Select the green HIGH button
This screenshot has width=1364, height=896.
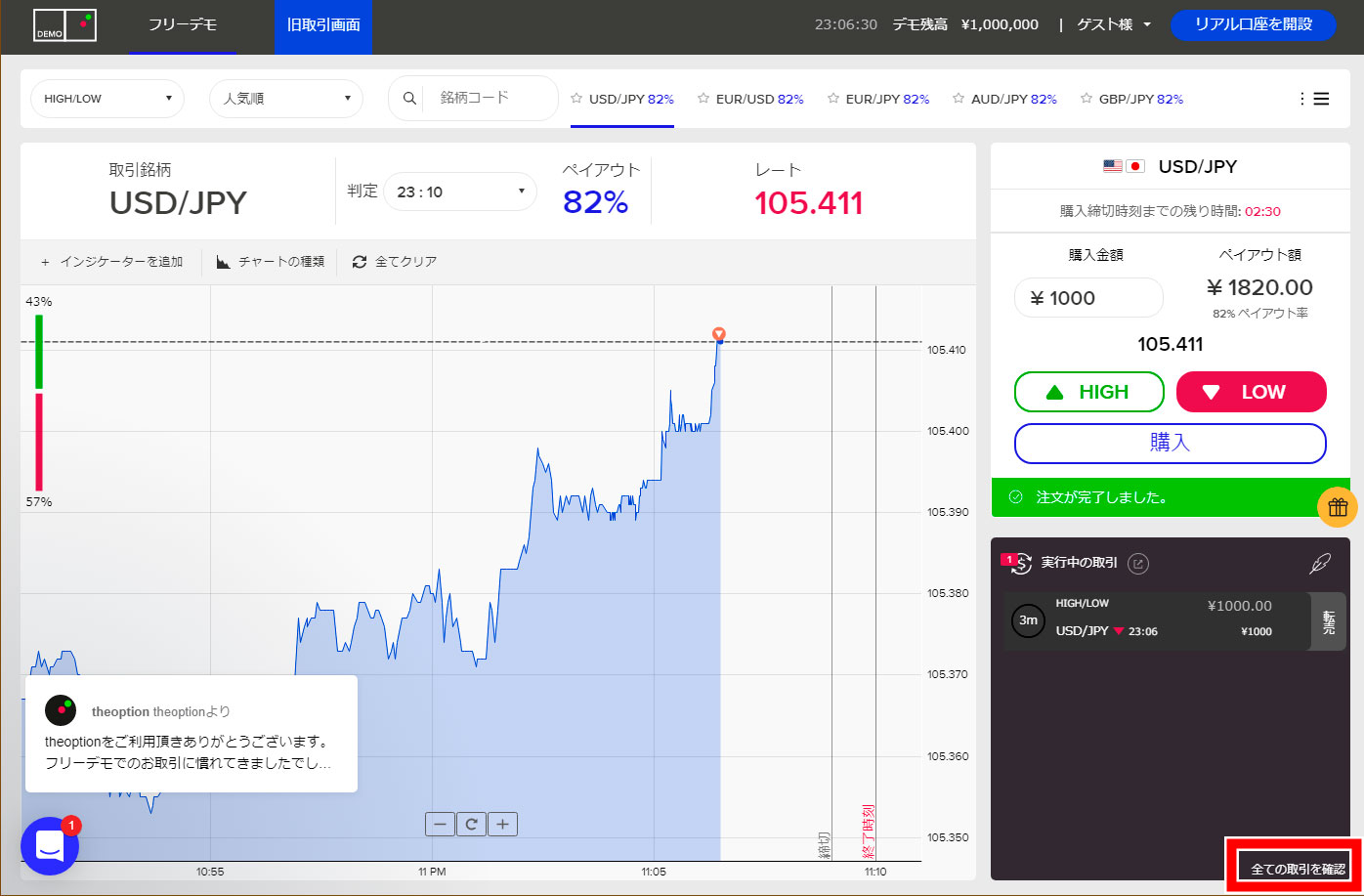click(1089, 392)
